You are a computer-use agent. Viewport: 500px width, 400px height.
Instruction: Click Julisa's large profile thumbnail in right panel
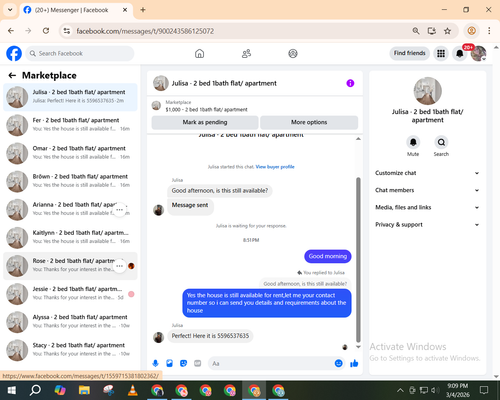click(x=428, y=91)
